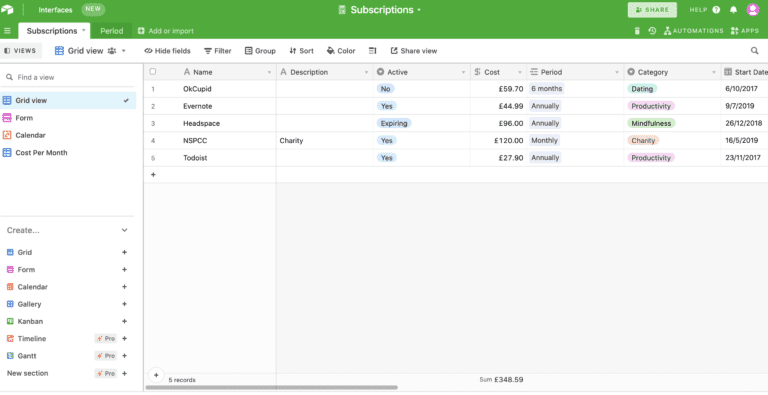Click the Airtable logo home icon
Screen dimensions: 768x395
point(7,9)
